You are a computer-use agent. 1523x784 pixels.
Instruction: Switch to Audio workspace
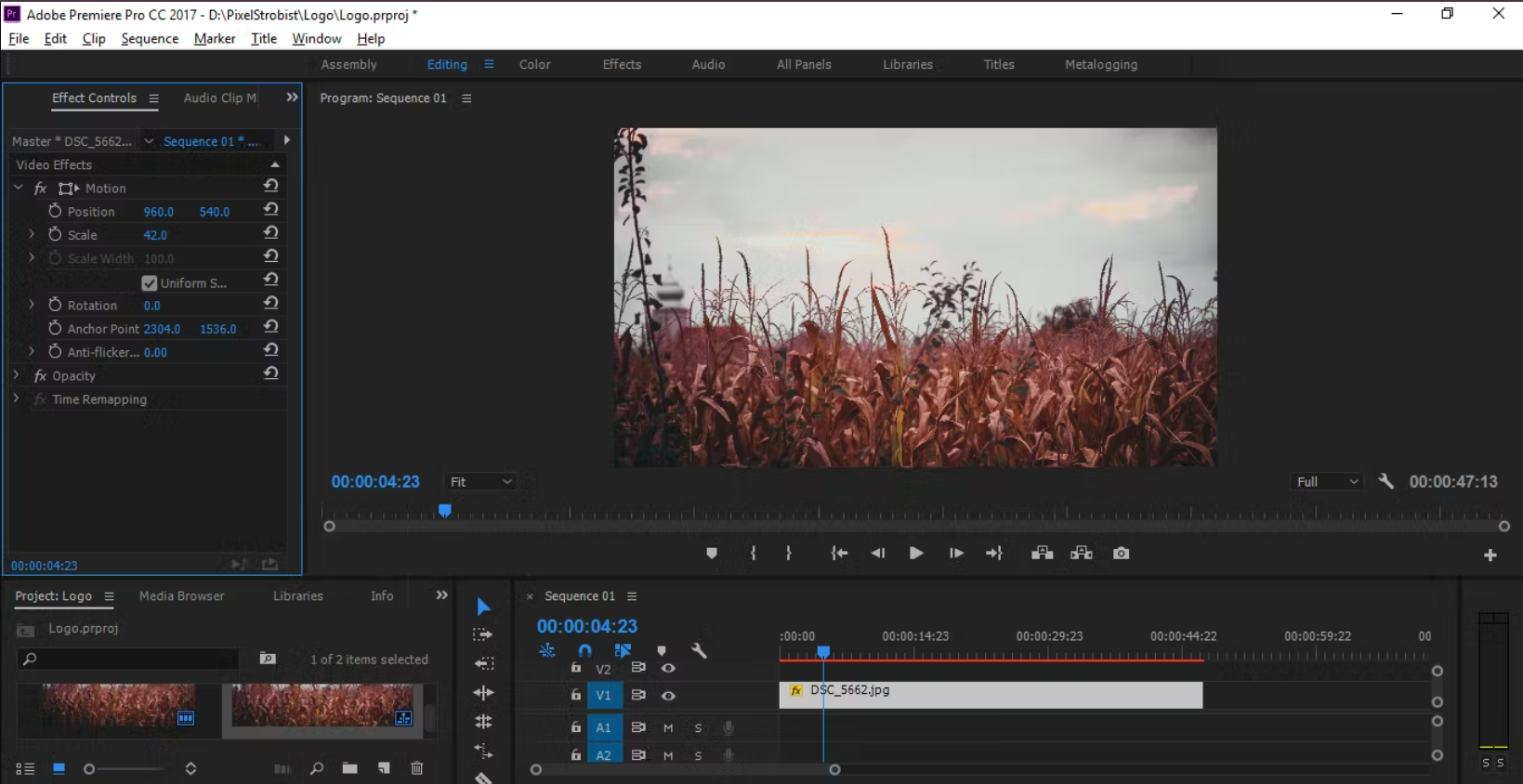708,65
